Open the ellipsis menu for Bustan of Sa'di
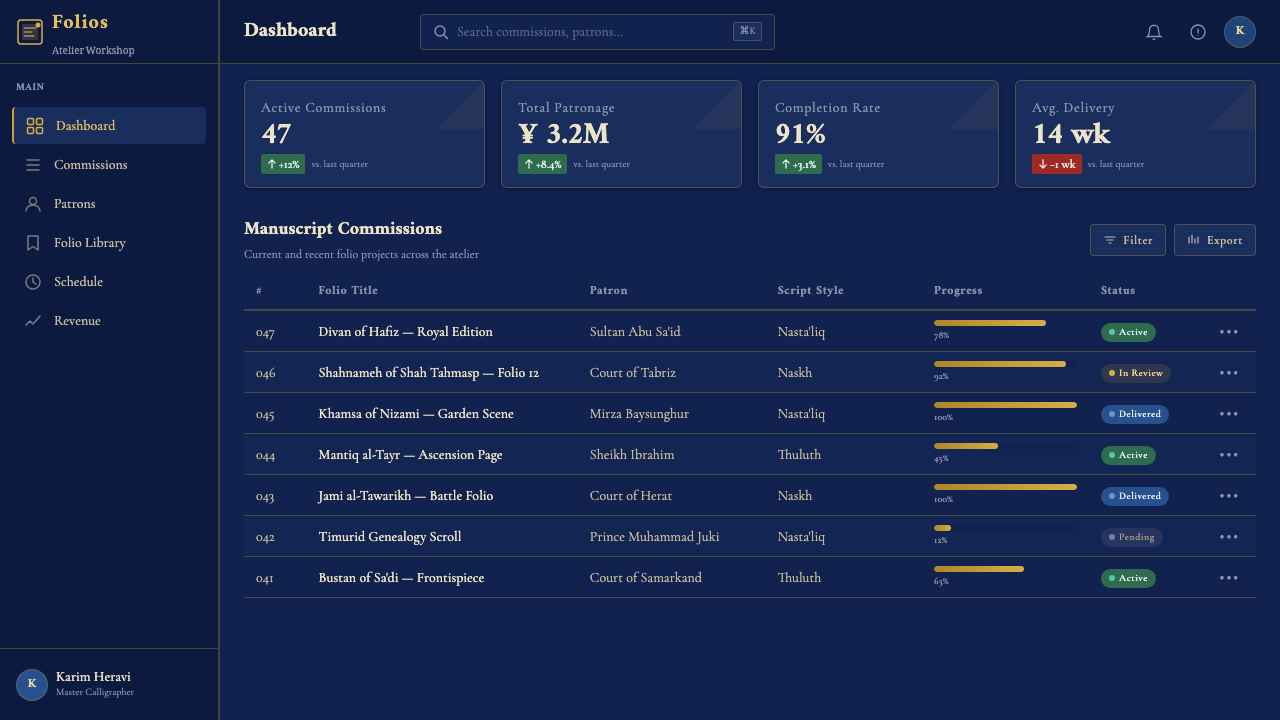The image size is (1280, 720). [1229, 578]
